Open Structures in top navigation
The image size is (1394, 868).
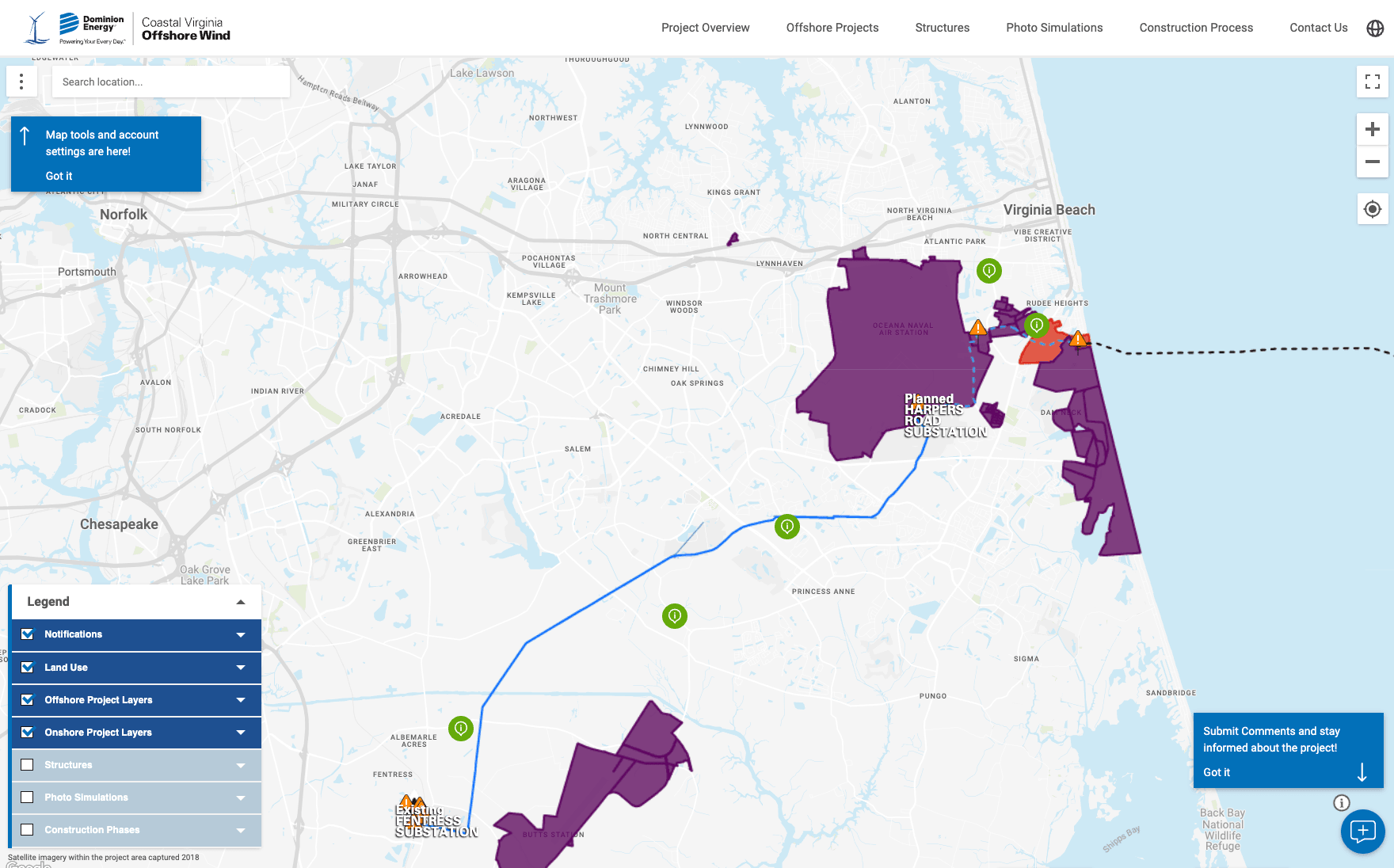(x=943, y=28)
